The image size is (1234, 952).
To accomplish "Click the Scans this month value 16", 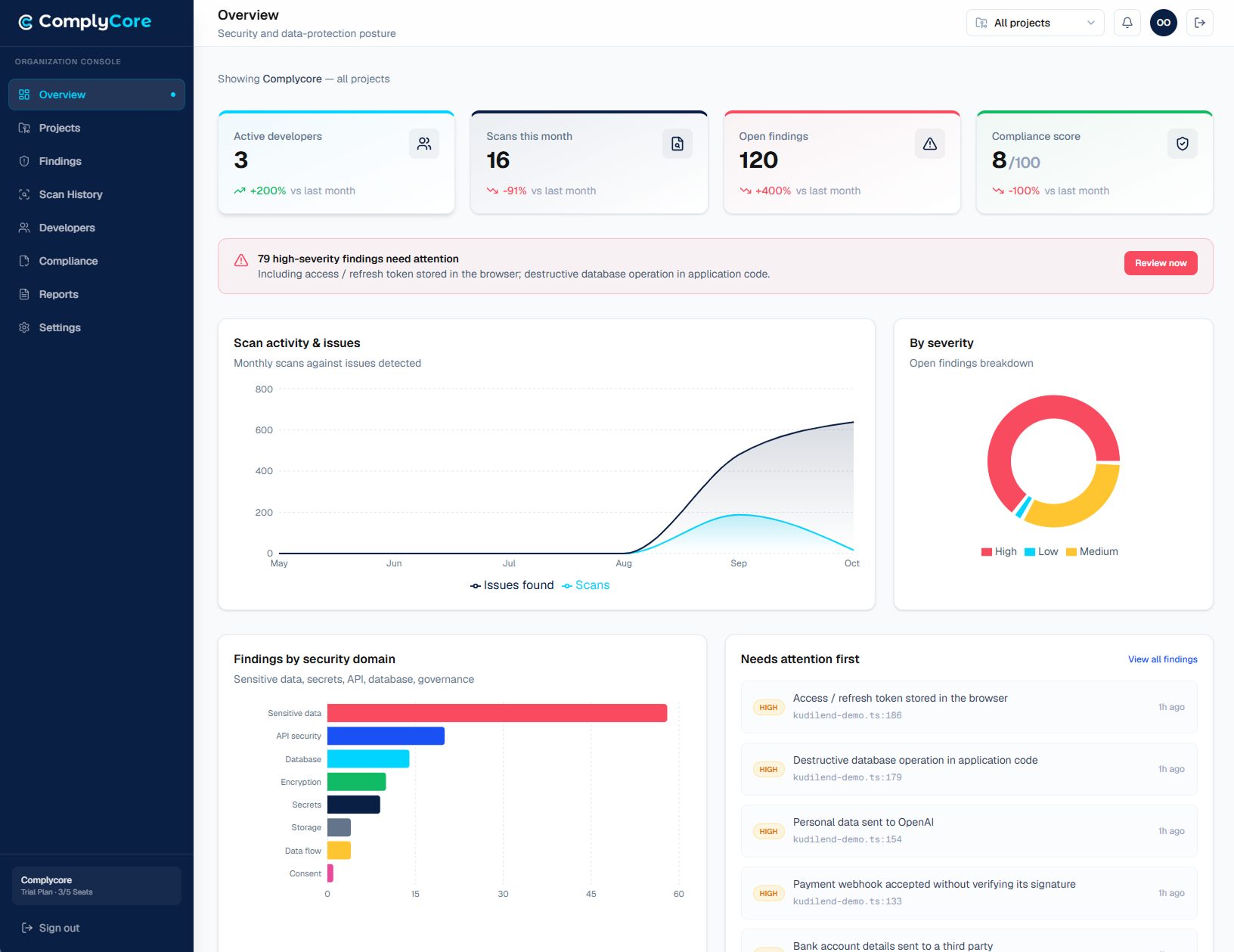I will pos(498,160).
